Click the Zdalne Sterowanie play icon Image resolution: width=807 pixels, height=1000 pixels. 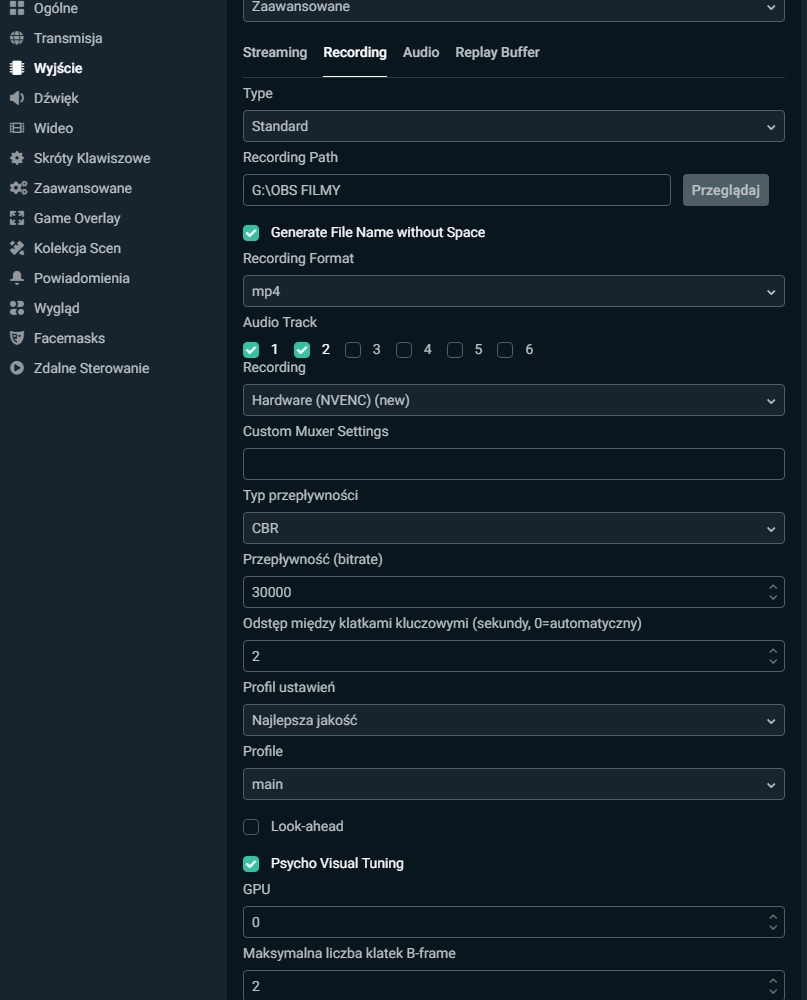pyautogui.click(x=17, y=367)
